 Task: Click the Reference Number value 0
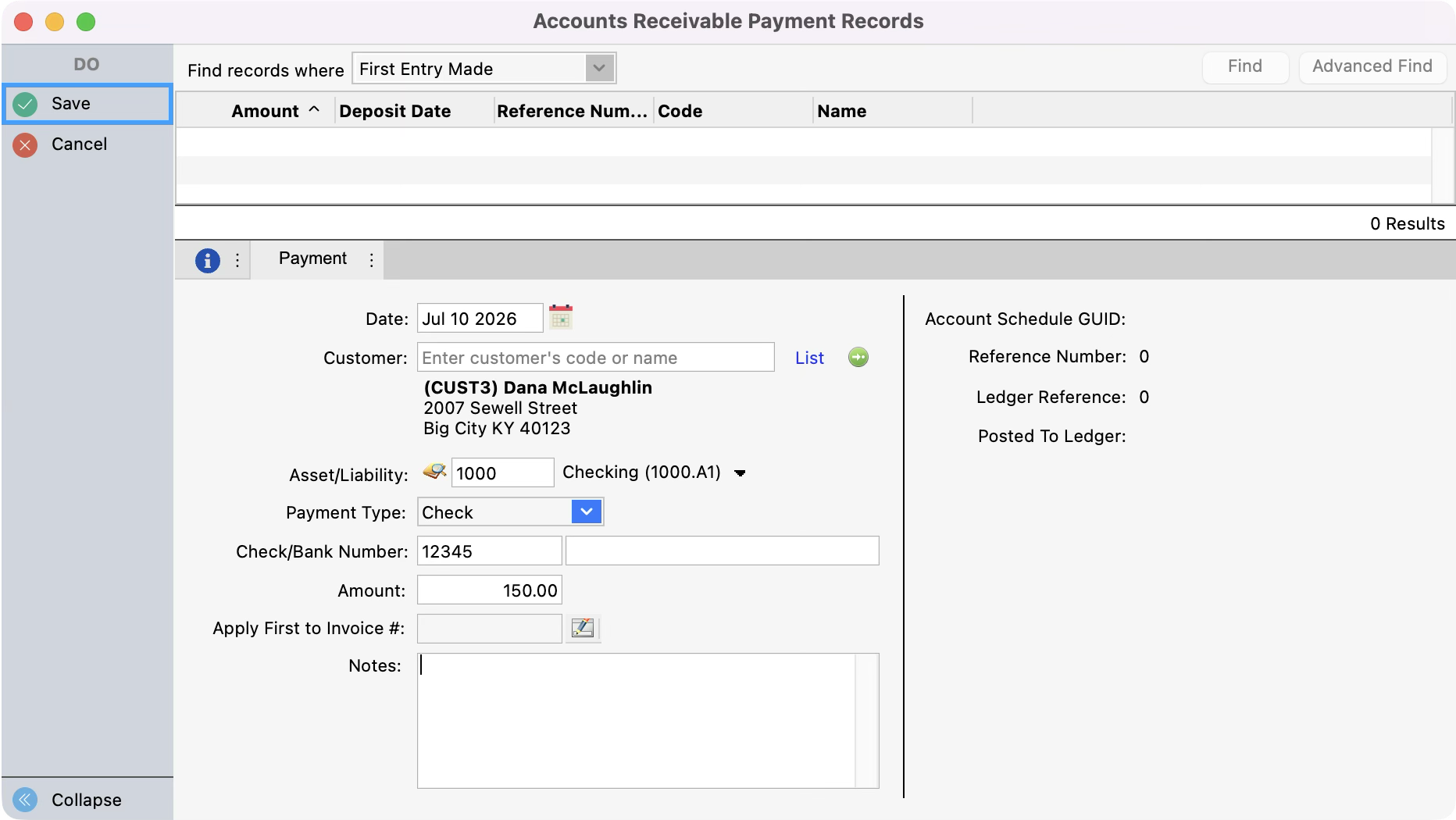pyautogui.click(x=1144, y=357)
